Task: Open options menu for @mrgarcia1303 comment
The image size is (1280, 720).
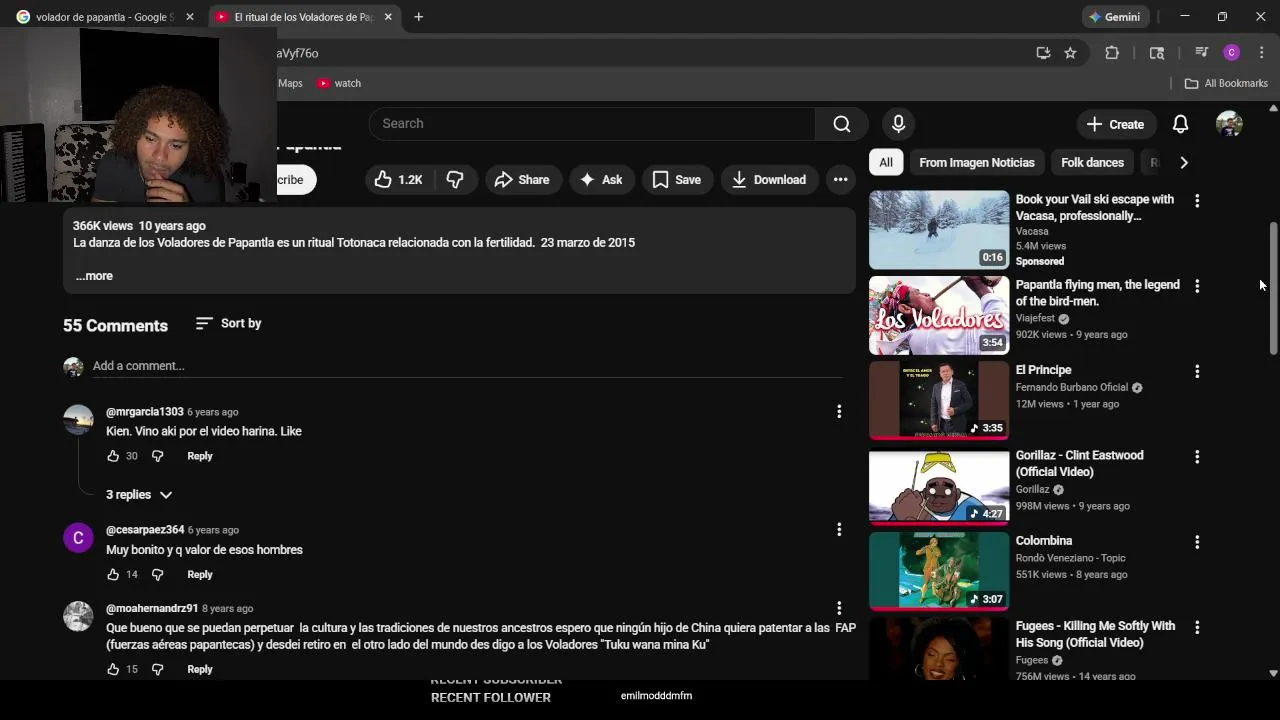Action: [839, 411]
